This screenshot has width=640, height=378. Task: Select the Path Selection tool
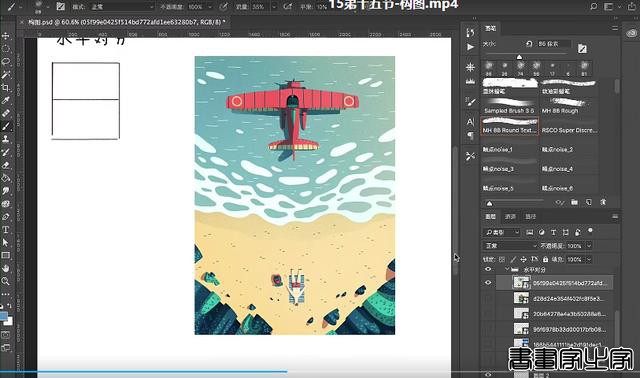tap(6, 242)
